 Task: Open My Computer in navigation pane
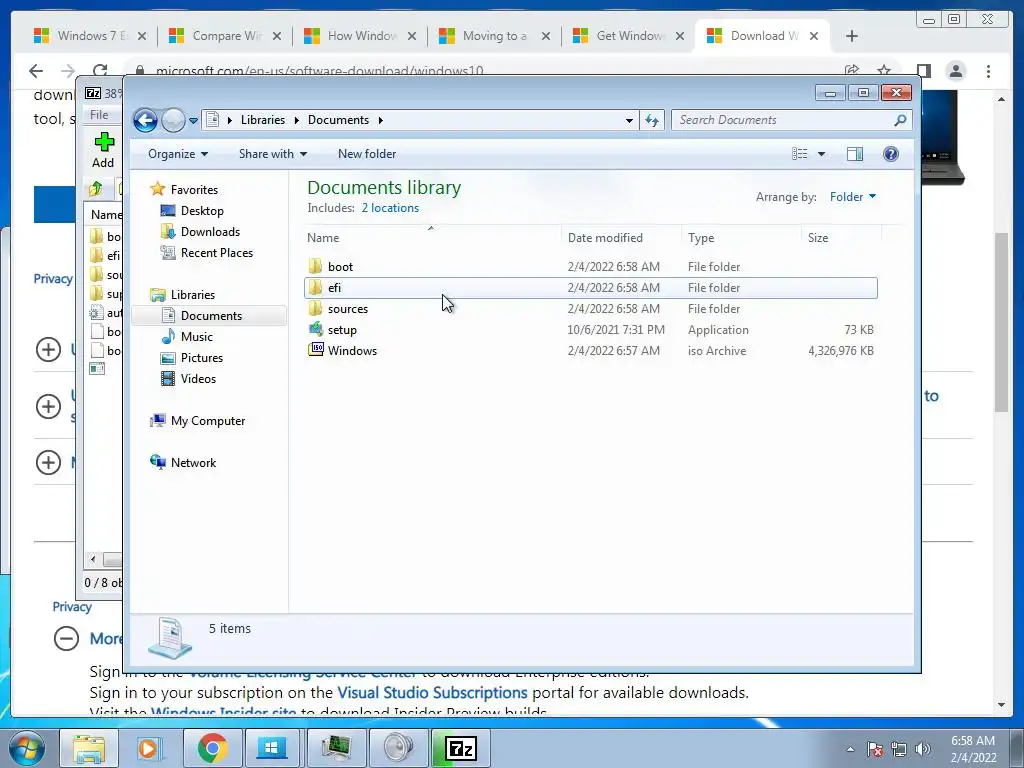point(208,421)
